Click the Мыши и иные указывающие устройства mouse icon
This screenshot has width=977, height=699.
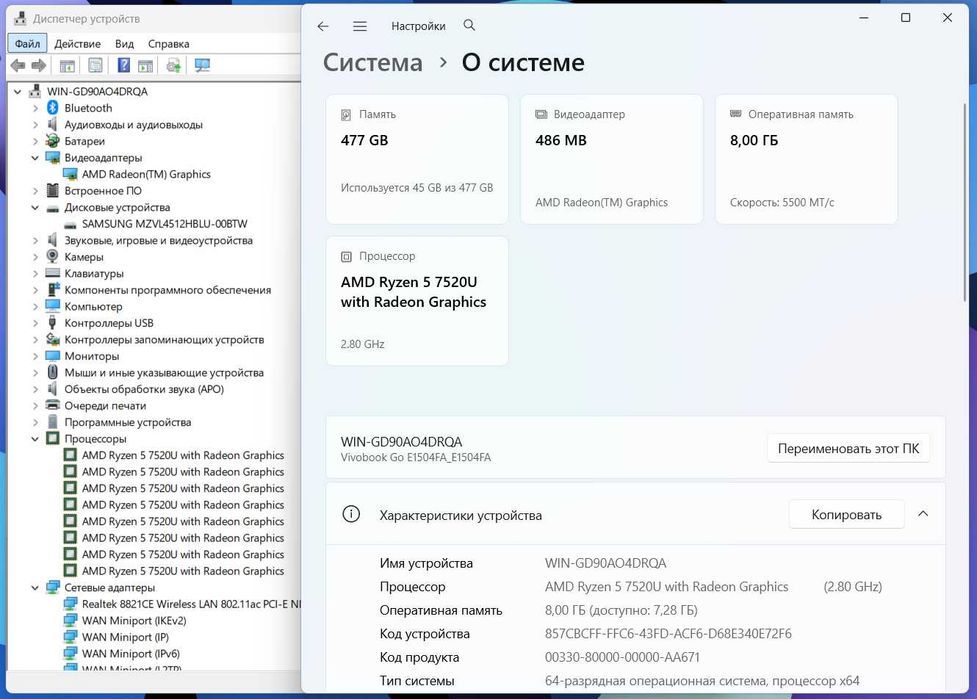point(53,373)
